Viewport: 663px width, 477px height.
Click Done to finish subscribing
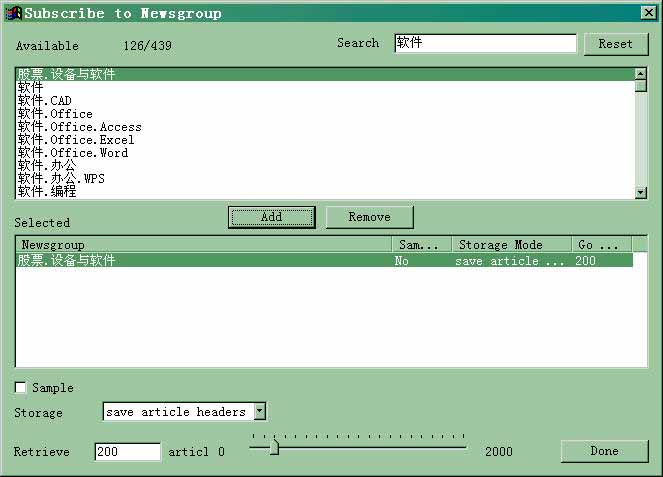click(604, 451)
